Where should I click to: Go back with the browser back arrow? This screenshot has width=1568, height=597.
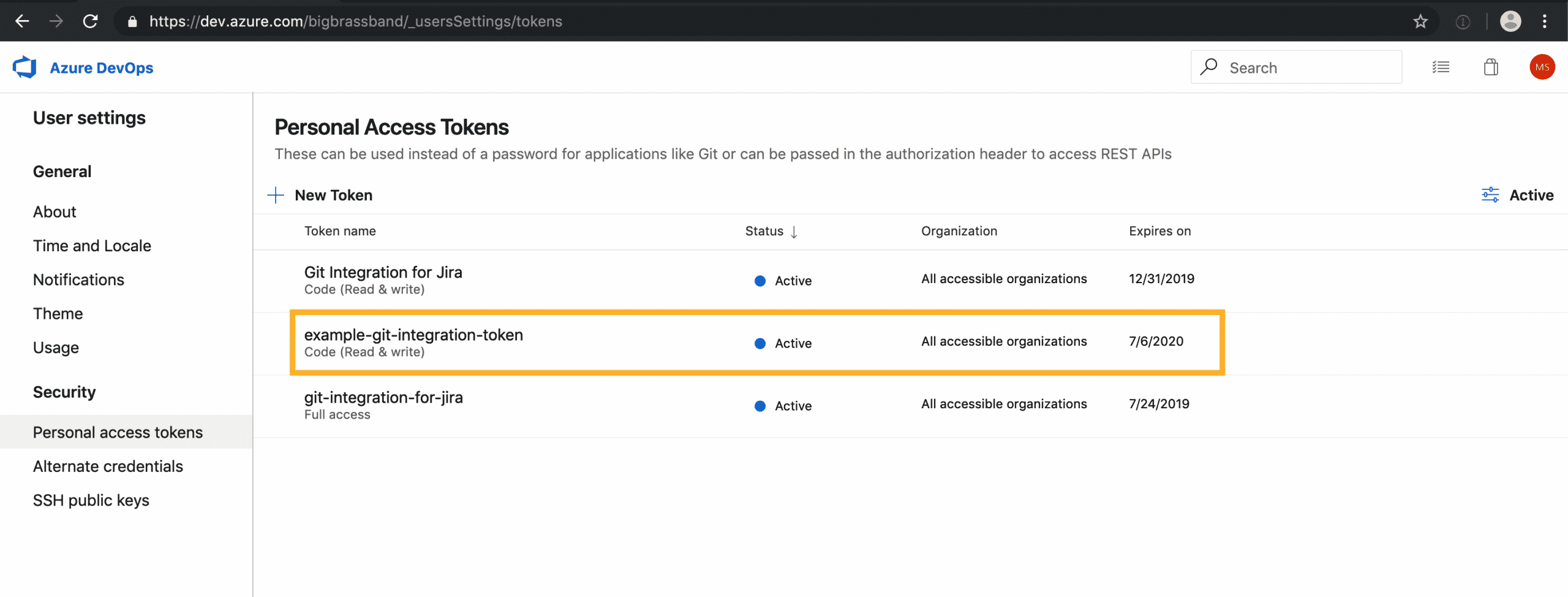[x=23, y=21]
